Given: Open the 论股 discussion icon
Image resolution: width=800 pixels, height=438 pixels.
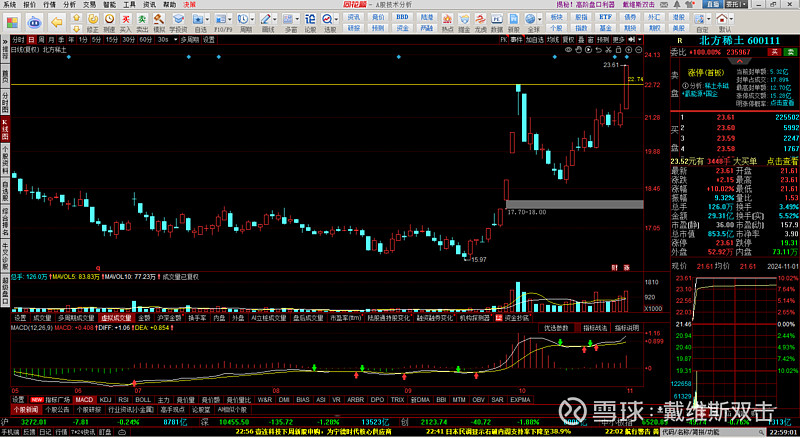Looking at the screenshot, I should (x=310, y=22).
